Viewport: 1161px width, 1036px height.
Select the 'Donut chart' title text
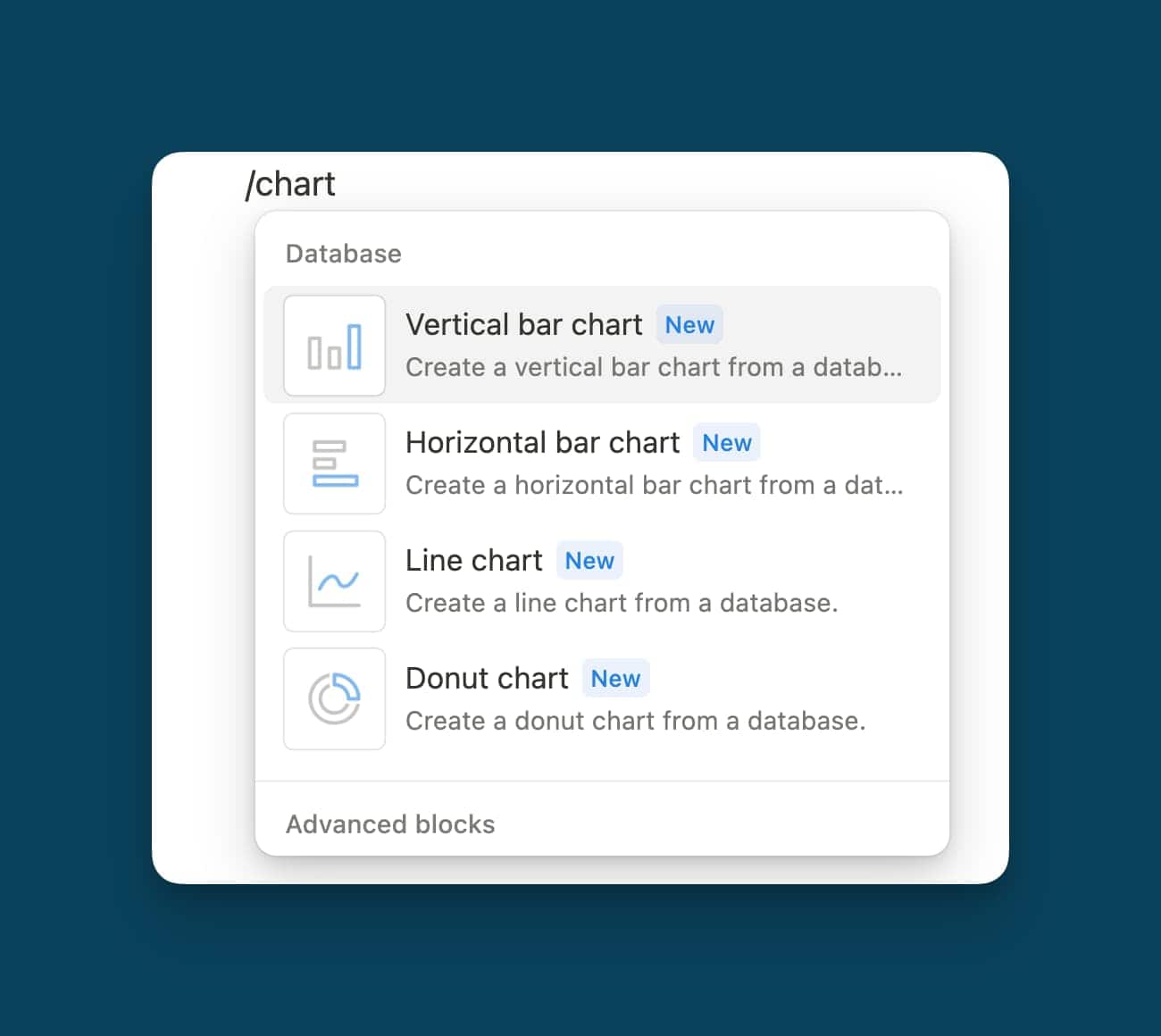tap(487, 679)
